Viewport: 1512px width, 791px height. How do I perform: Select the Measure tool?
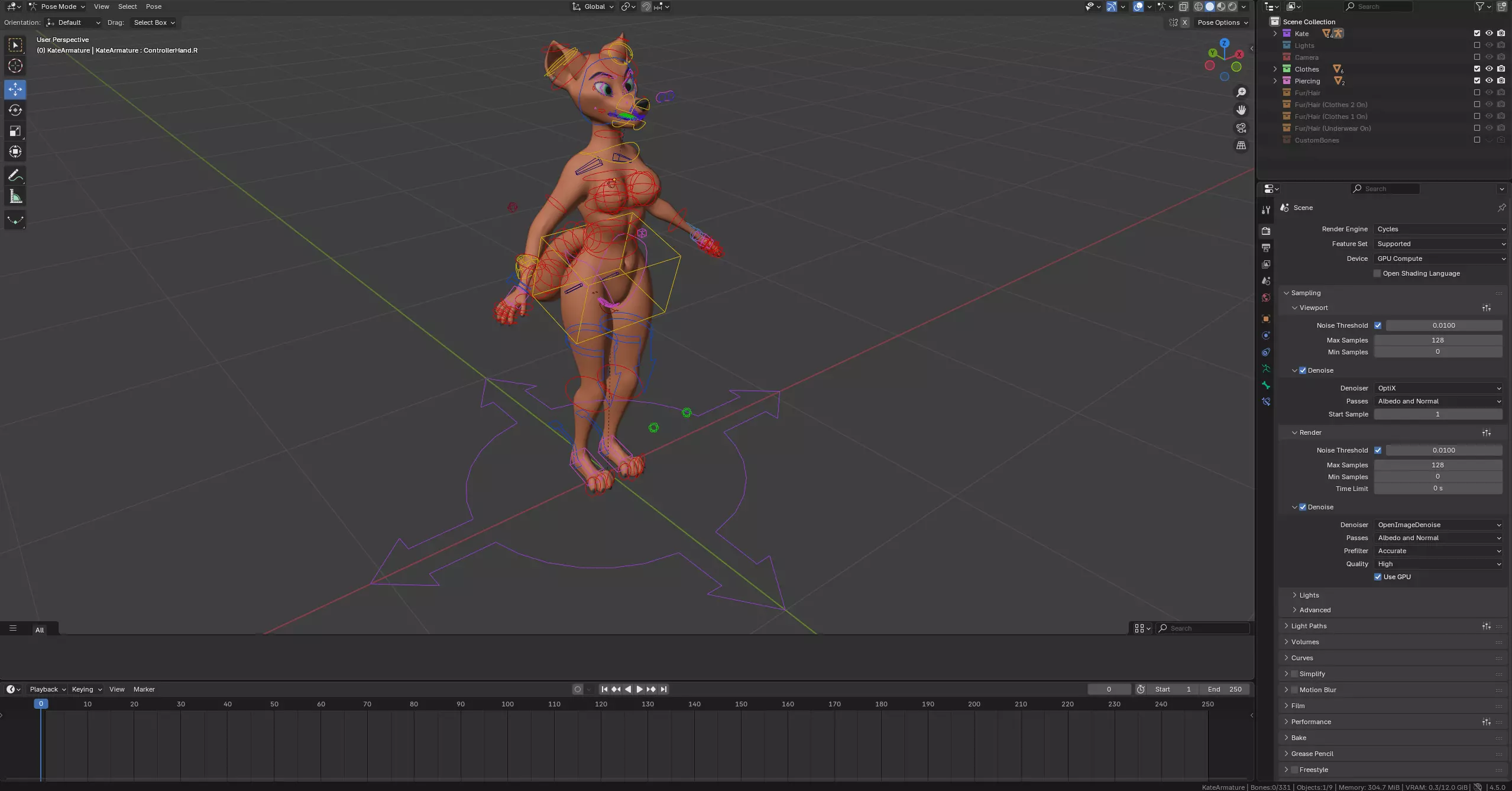click(15, 196)
